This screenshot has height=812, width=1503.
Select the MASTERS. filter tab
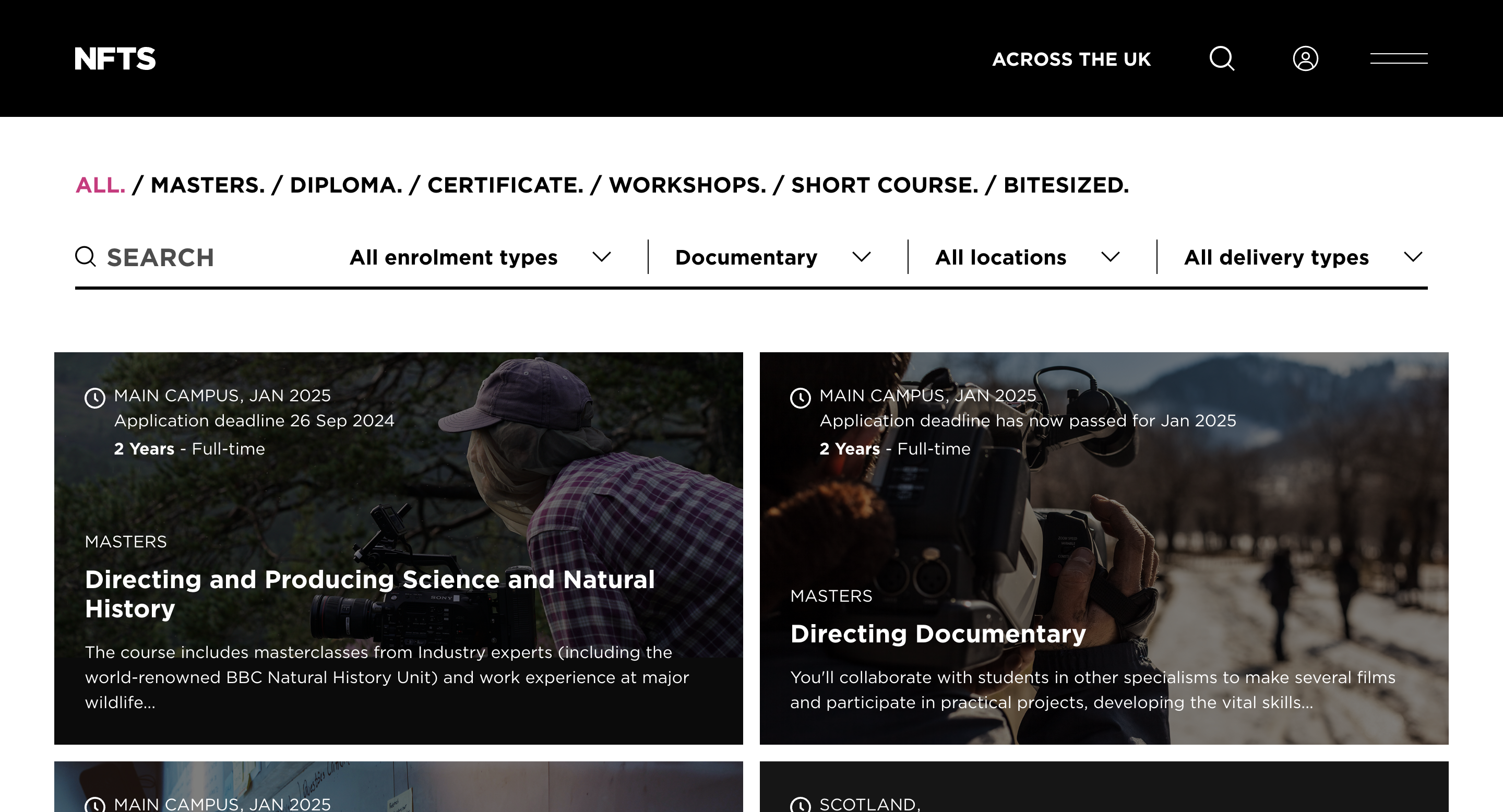point(208,185)
